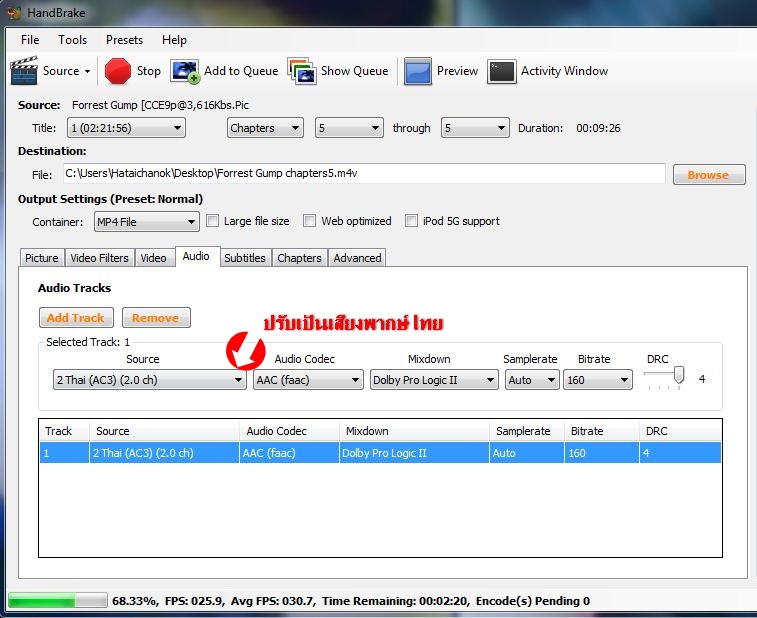Click the Show Queue icon
Screen dimensions: 757x618
coord(302,71)
